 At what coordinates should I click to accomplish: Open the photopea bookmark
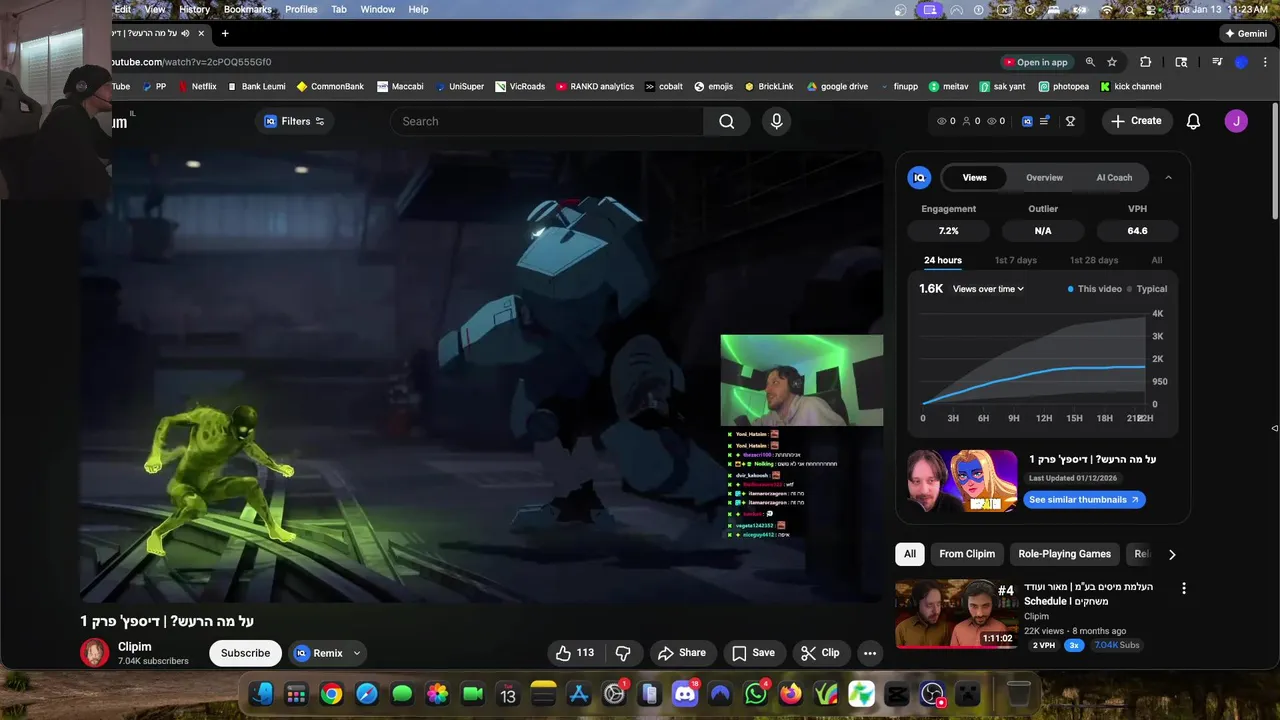1064,87
